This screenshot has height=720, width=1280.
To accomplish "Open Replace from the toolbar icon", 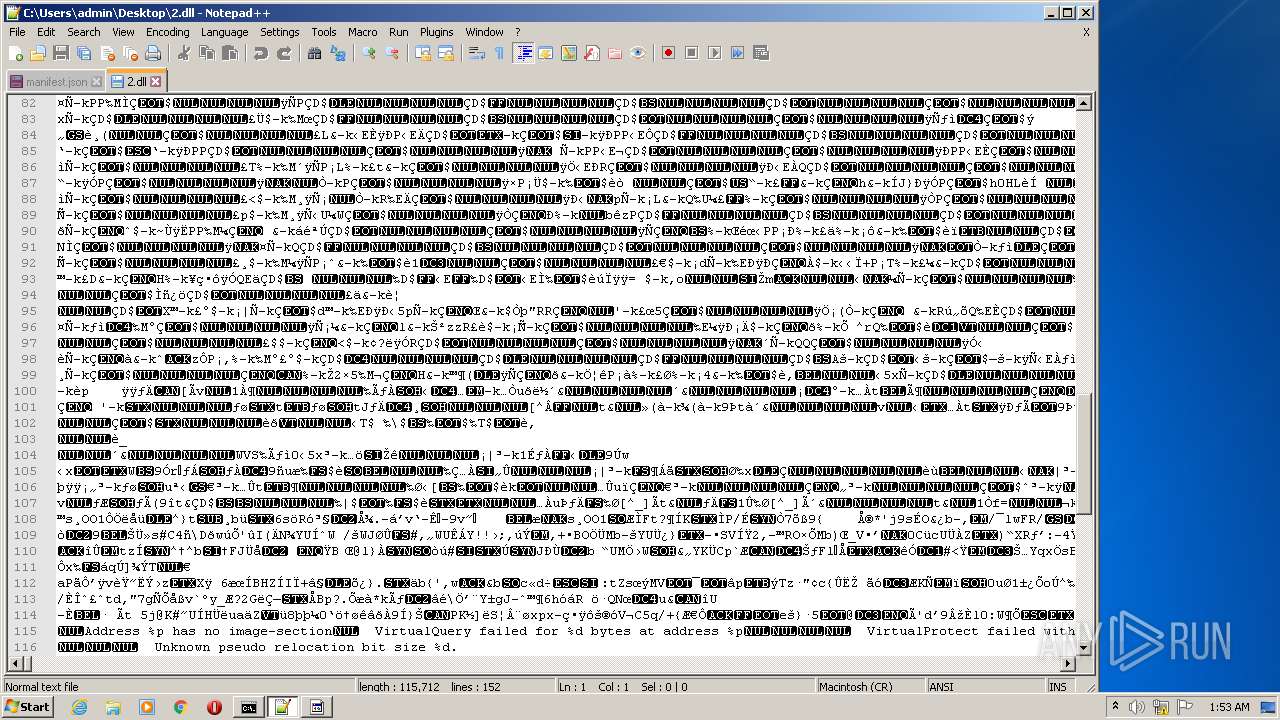I will tap(336, 53).
